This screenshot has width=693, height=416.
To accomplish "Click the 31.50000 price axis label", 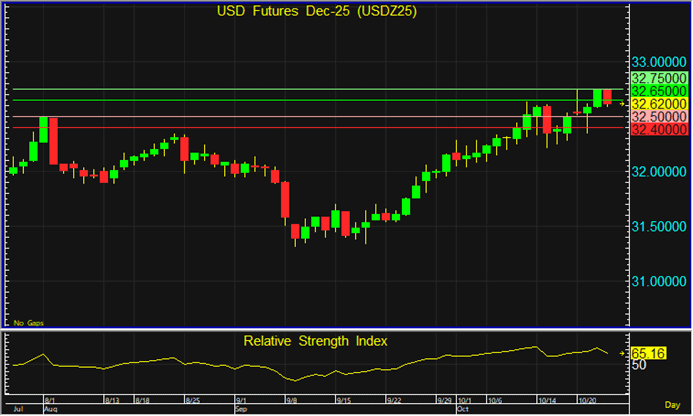I will click(x=658, y=226).
